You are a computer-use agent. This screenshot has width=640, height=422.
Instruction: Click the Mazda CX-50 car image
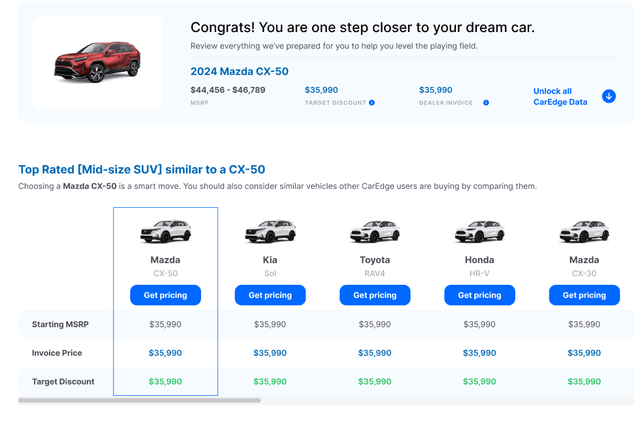[x=165, y=232]
